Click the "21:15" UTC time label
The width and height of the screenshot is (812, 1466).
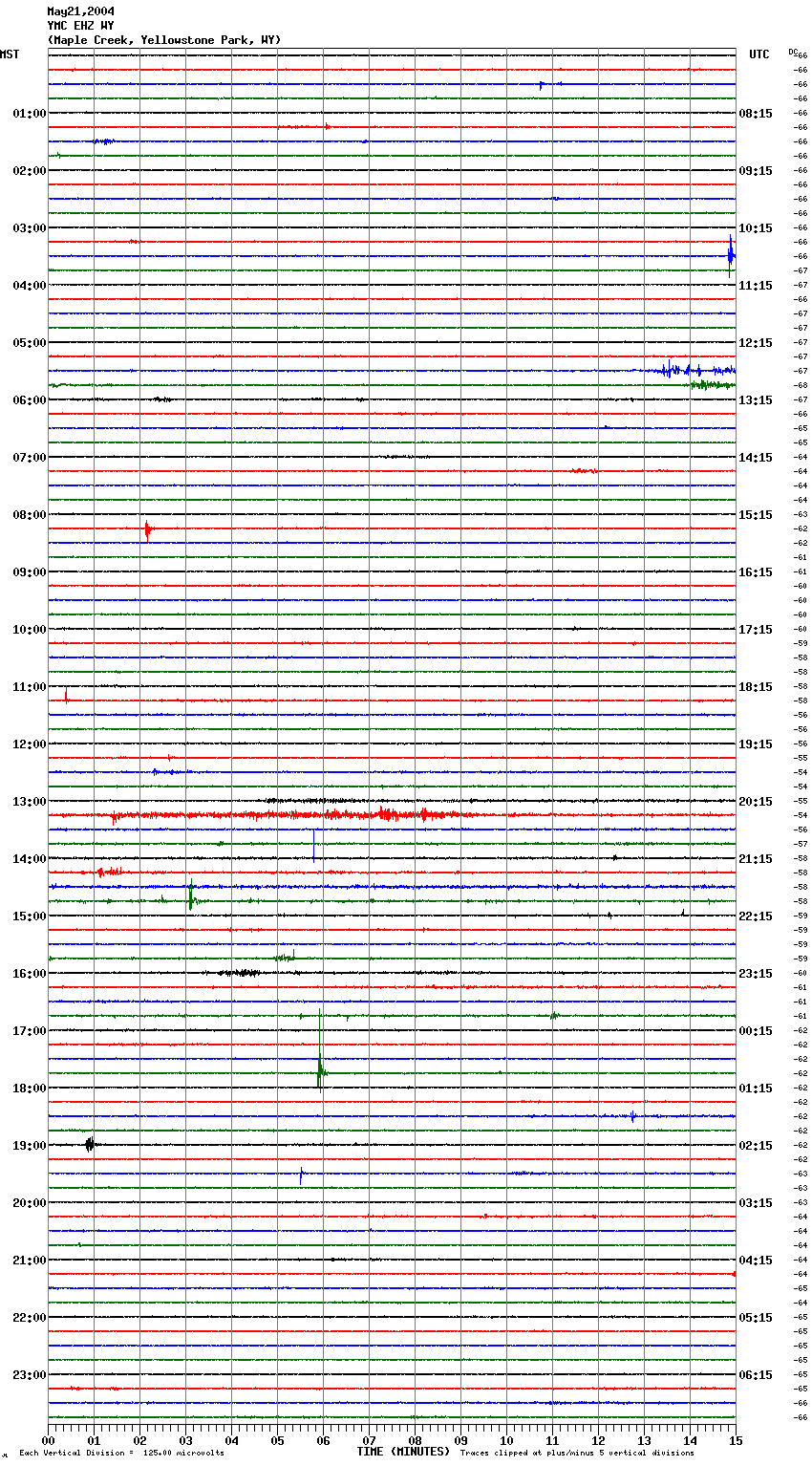point(756,859)
